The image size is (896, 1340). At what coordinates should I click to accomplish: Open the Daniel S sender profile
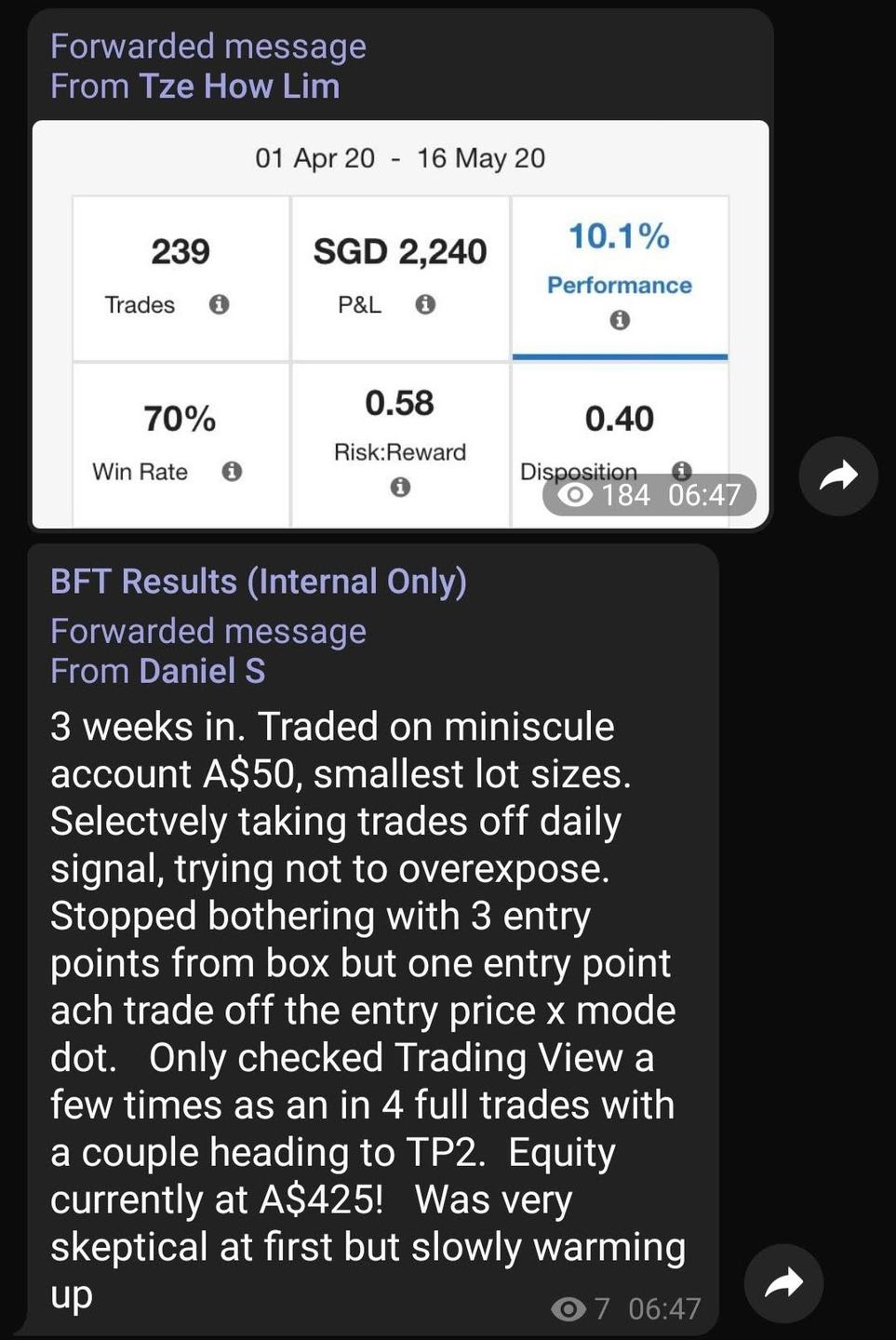click(x=202, y=671)
